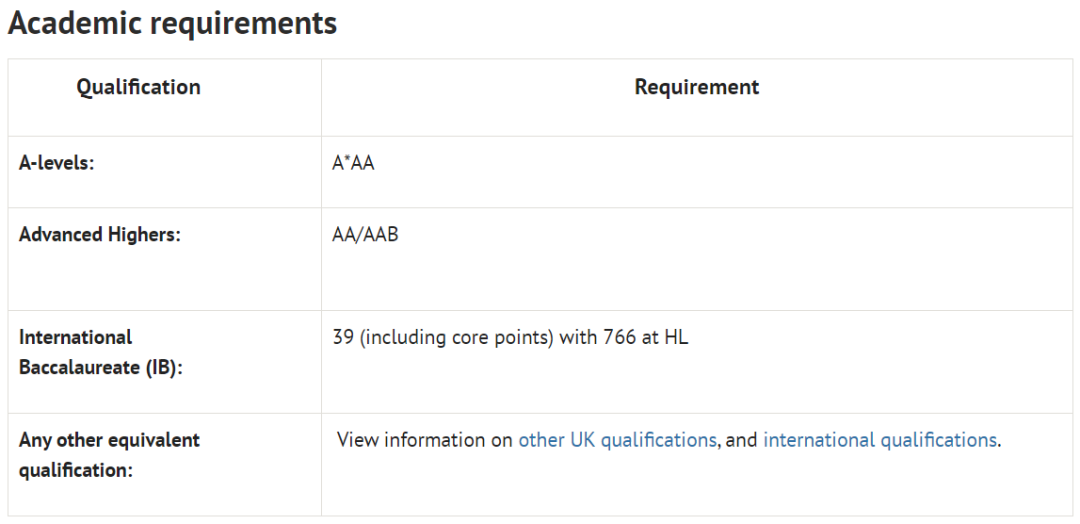Open the other UK qualifications link

coord(617,440)
